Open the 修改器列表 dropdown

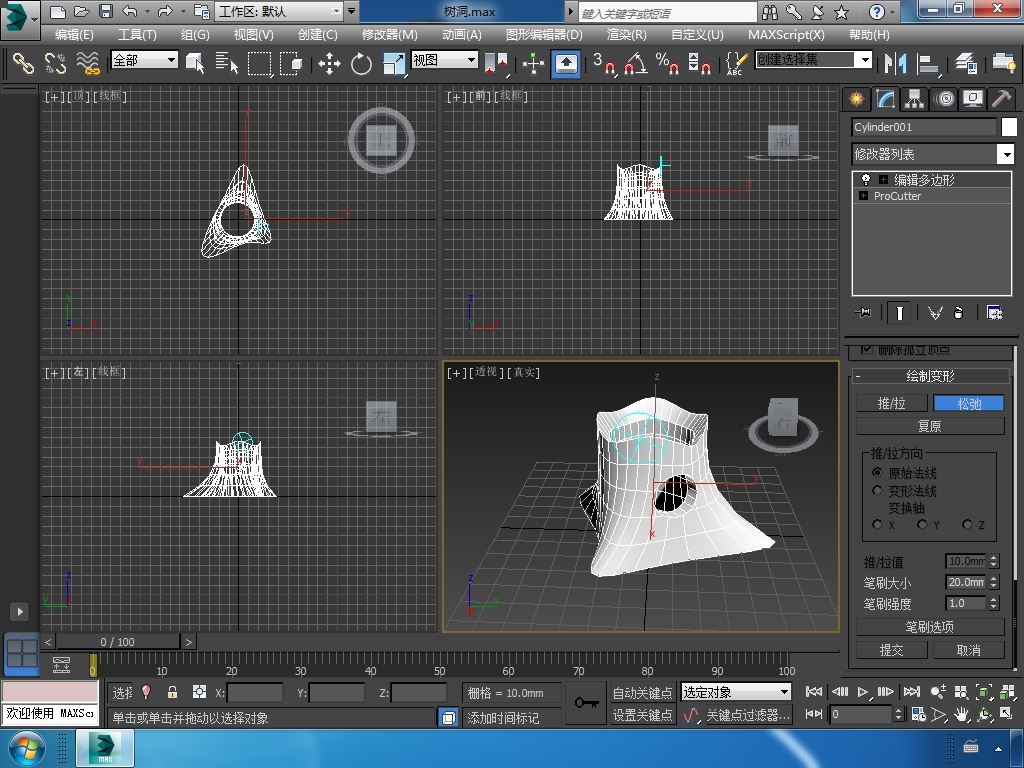pyautogui.click(x=1005, y=154)
